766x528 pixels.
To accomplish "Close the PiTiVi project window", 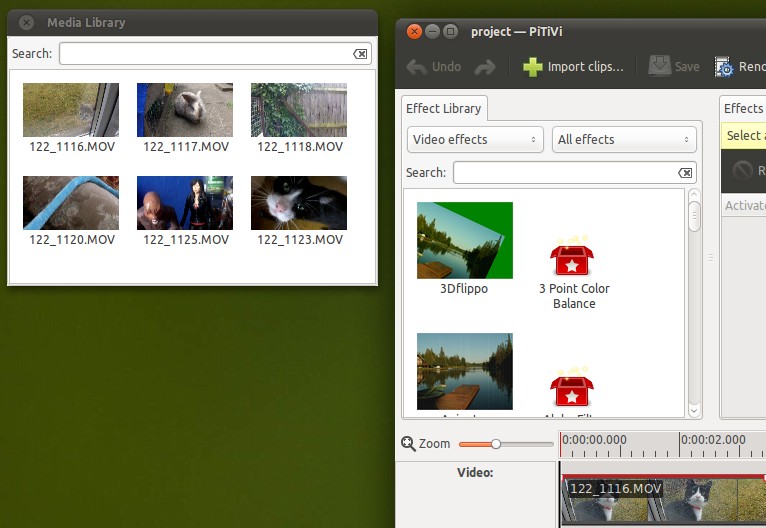I will click(414, 32).
